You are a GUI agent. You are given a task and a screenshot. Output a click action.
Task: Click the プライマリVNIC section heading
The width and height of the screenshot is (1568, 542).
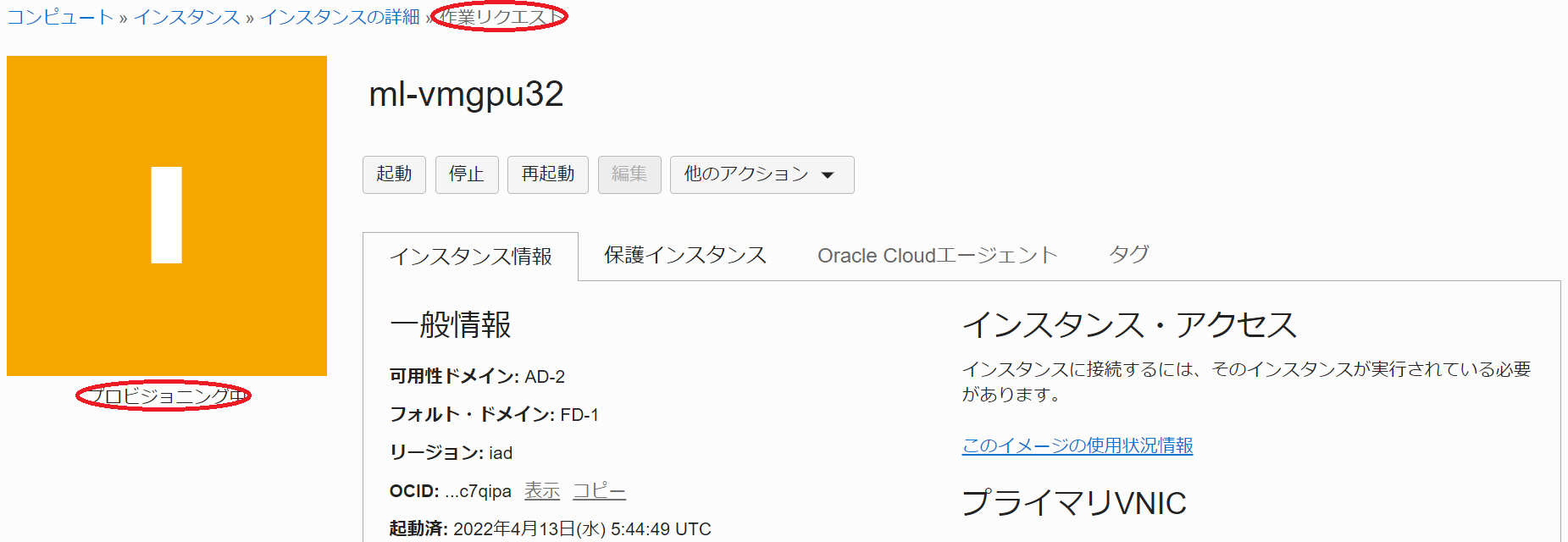[1073, 503]
